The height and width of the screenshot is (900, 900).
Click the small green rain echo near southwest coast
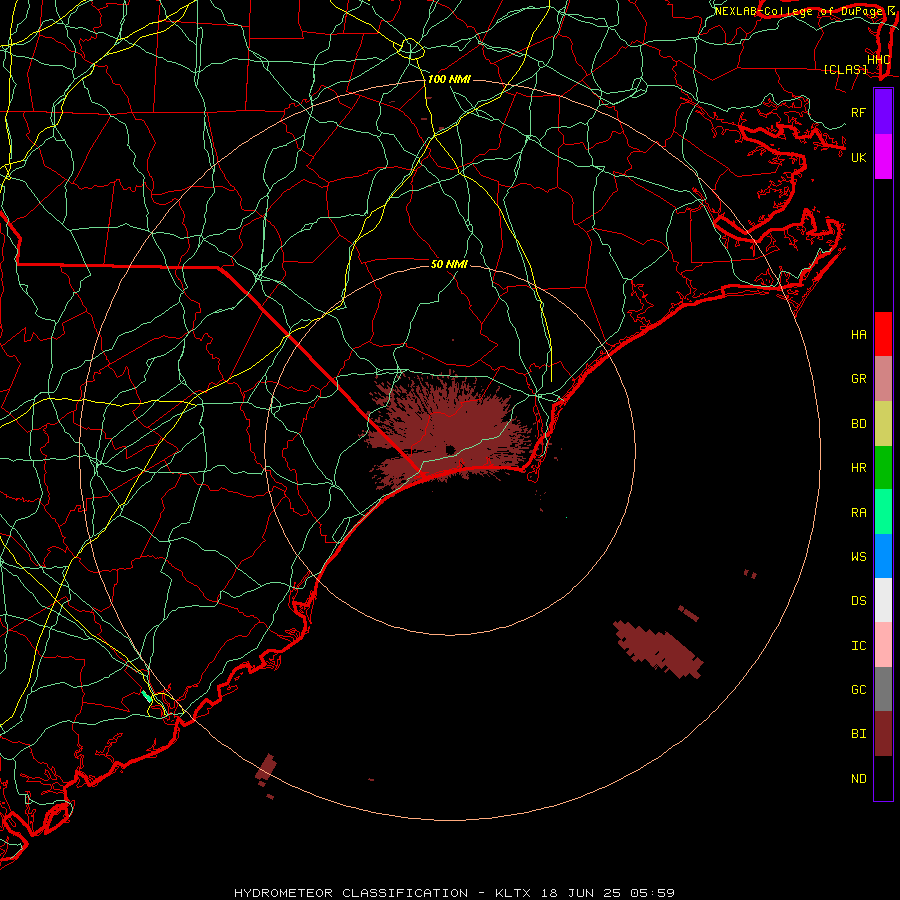point(147,696)
